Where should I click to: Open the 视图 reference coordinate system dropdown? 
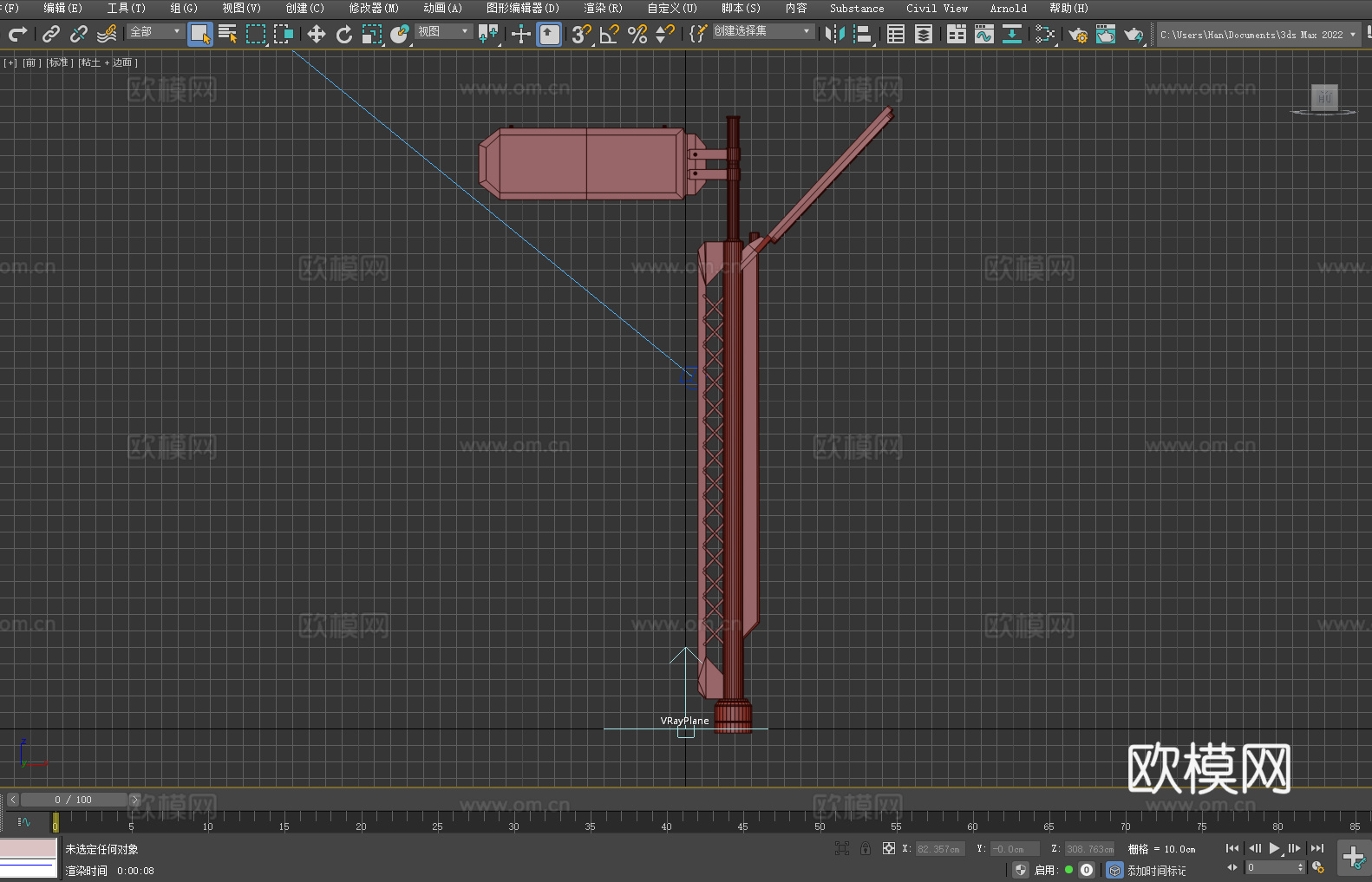(442, 32)
